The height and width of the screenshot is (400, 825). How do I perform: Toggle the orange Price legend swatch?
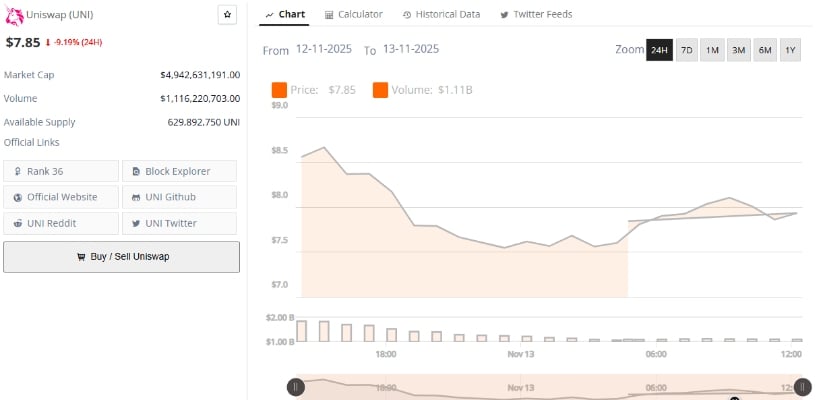(x=279, y=90)
